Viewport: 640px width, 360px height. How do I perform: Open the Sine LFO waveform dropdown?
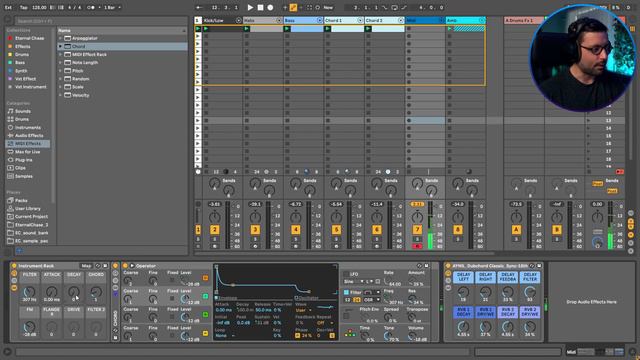point(353,282)
